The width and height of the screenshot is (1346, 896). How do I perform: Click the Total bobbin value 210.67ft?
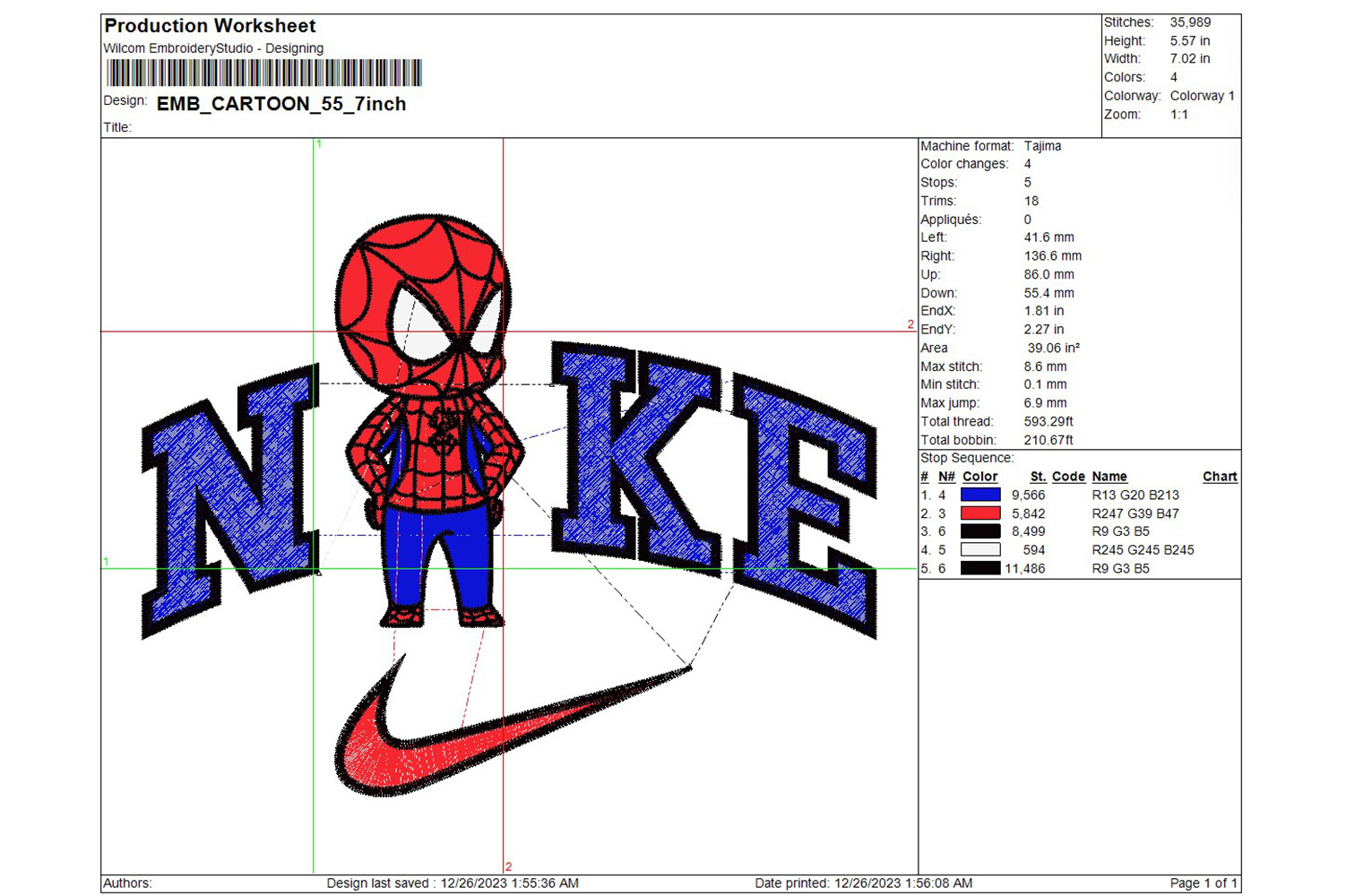[1048, 440]
